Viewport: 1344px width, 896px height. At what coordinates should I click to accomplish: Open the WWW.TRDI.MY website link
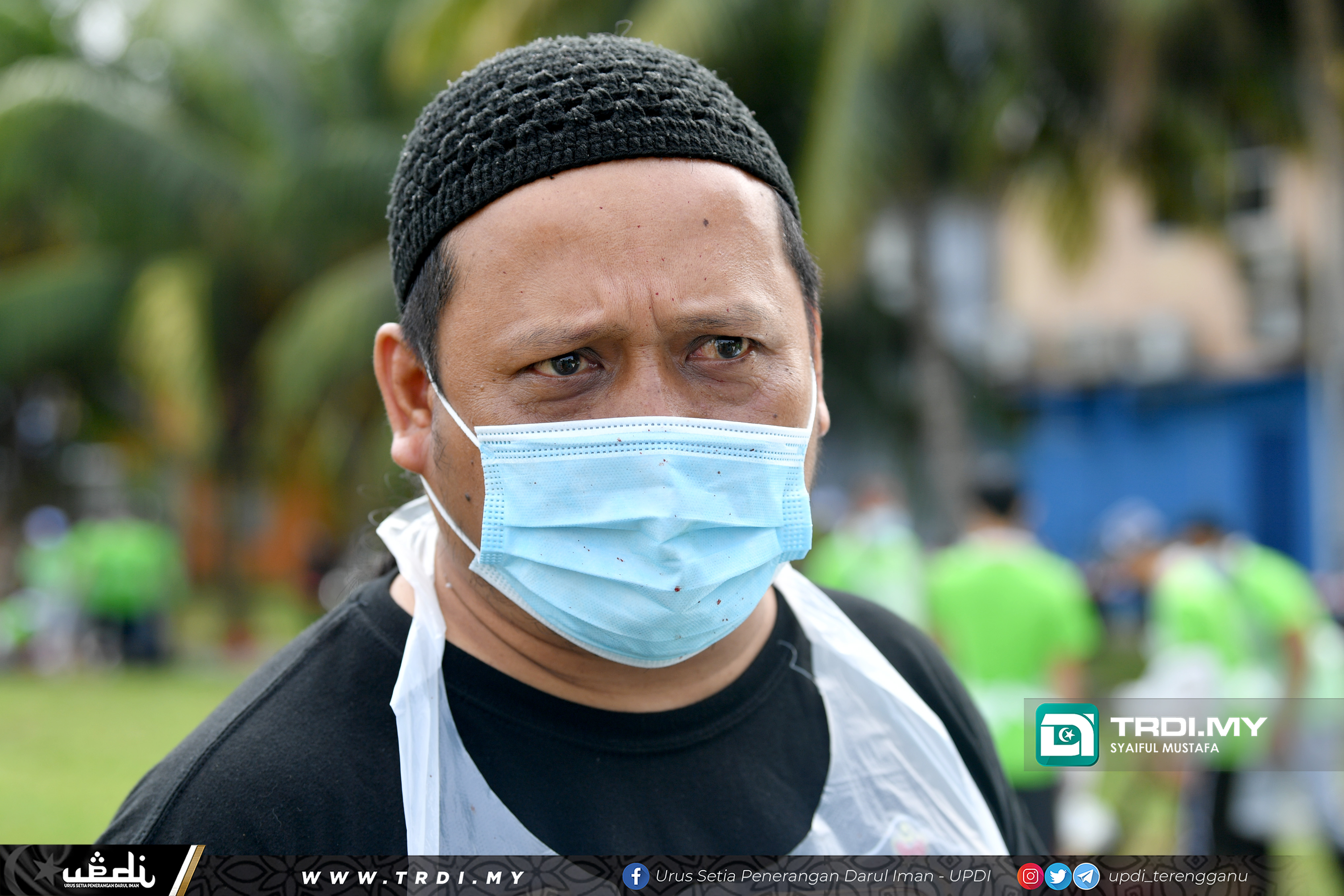point(413,877)
